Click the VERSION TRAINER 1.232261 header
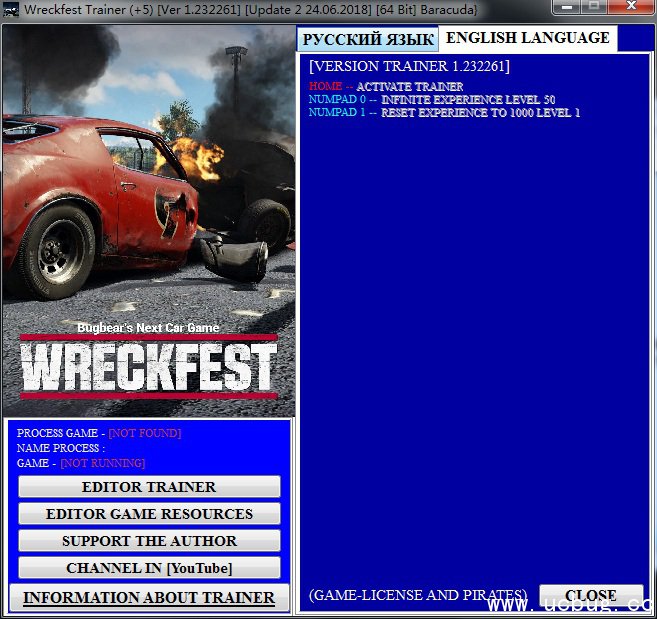This screenshot has height=619, width=657. [x=409, y=66]
